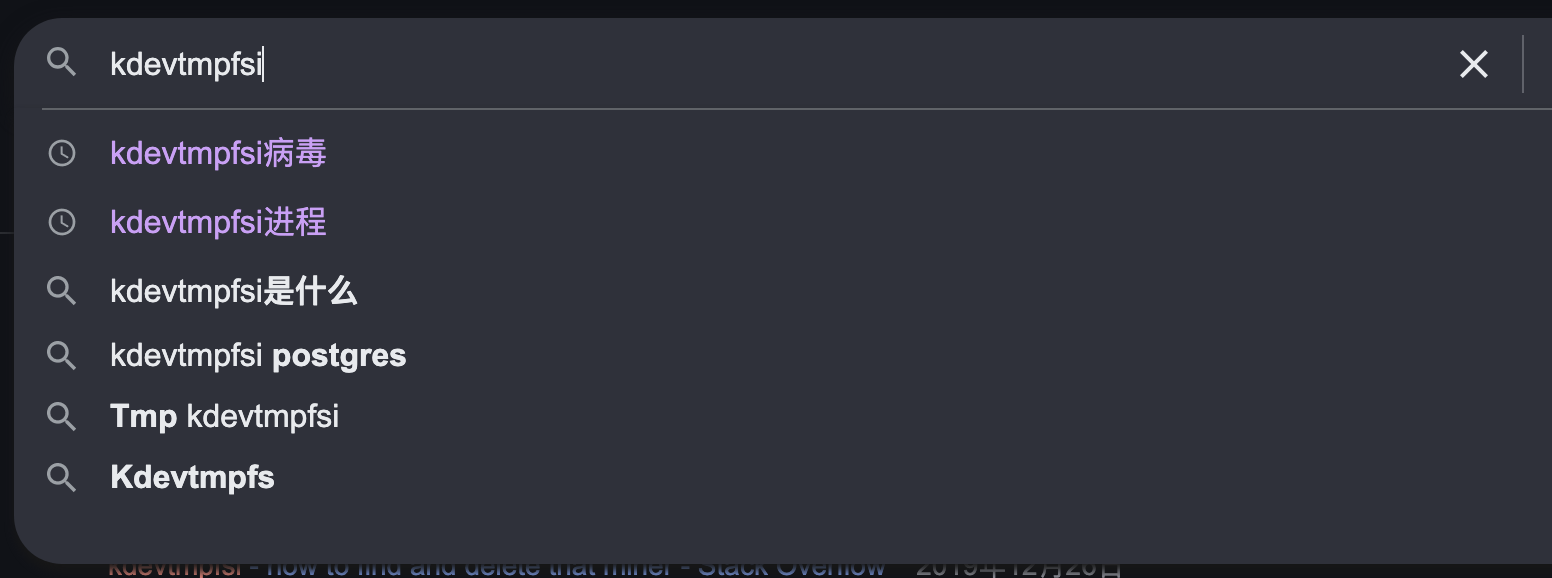Choose the kdevtmpfsi postgres suggestion
Image resolution: width=1552 pixels, height=578 pixels.
point(258,355)
